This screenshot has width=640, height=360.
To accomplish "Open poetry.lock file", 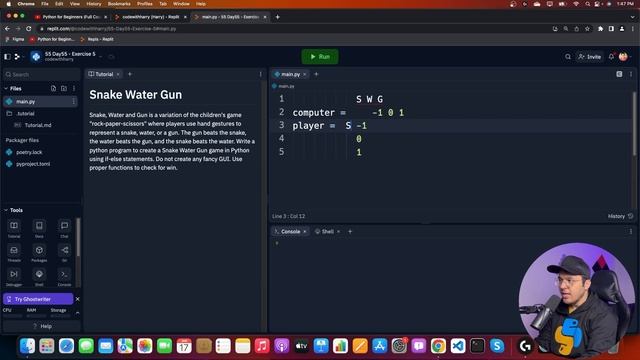I will pos(29,152).
